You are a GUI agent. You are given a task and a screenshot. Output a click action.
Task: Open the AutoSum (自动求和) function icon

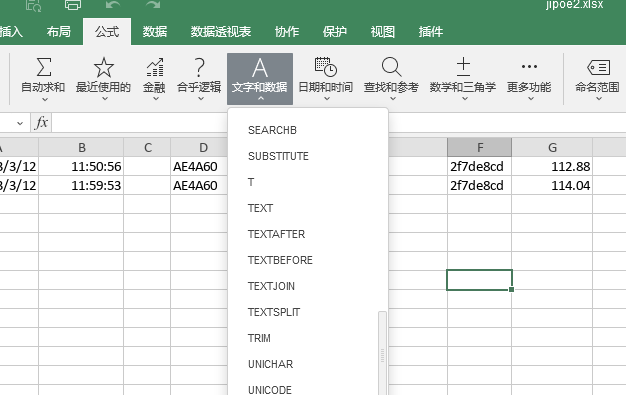pos(44,67)
